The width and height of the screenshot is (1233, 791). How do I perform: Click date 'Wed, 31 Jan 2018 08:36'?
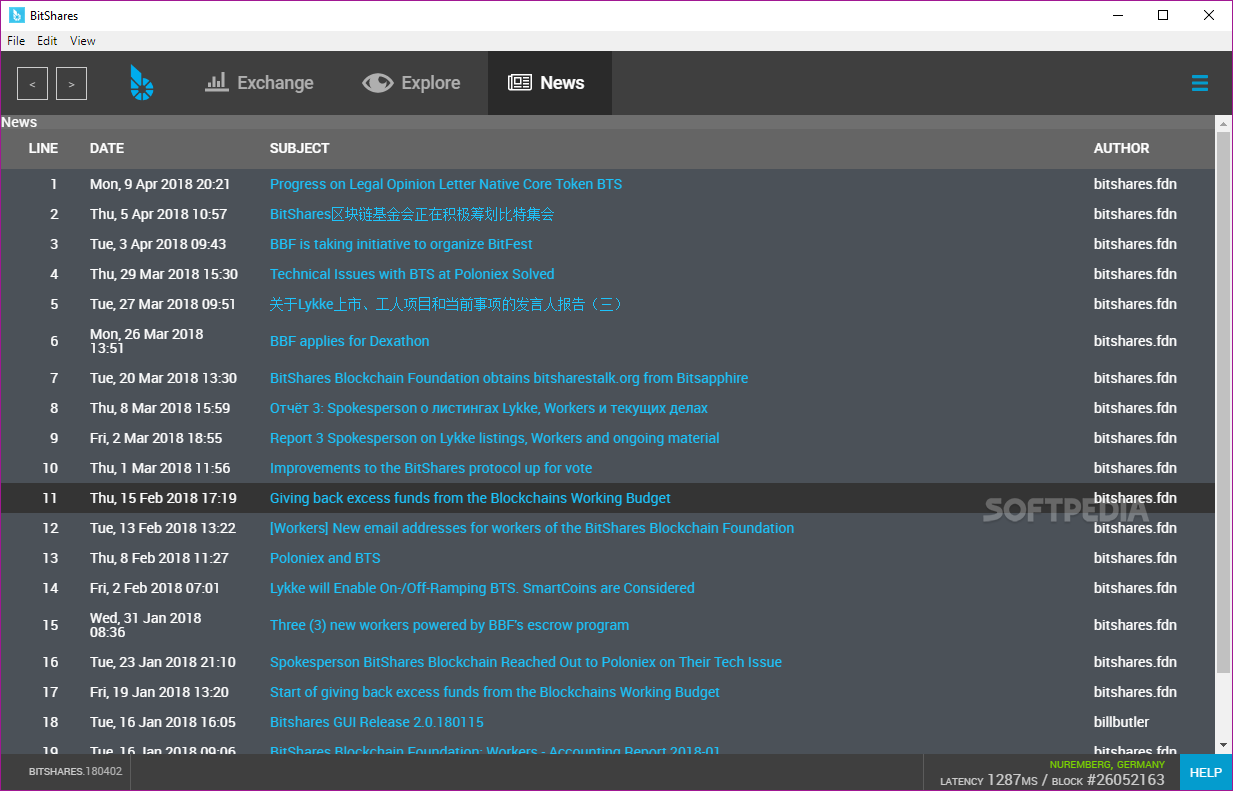coord(146,625)
